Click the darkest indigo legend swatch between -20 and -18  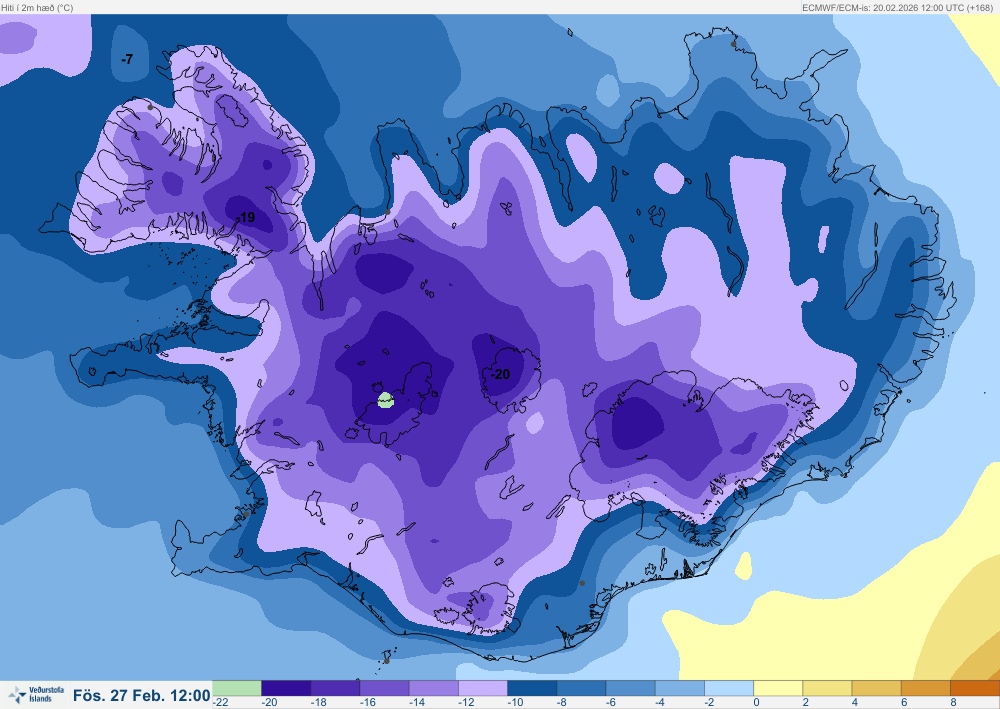286,688
